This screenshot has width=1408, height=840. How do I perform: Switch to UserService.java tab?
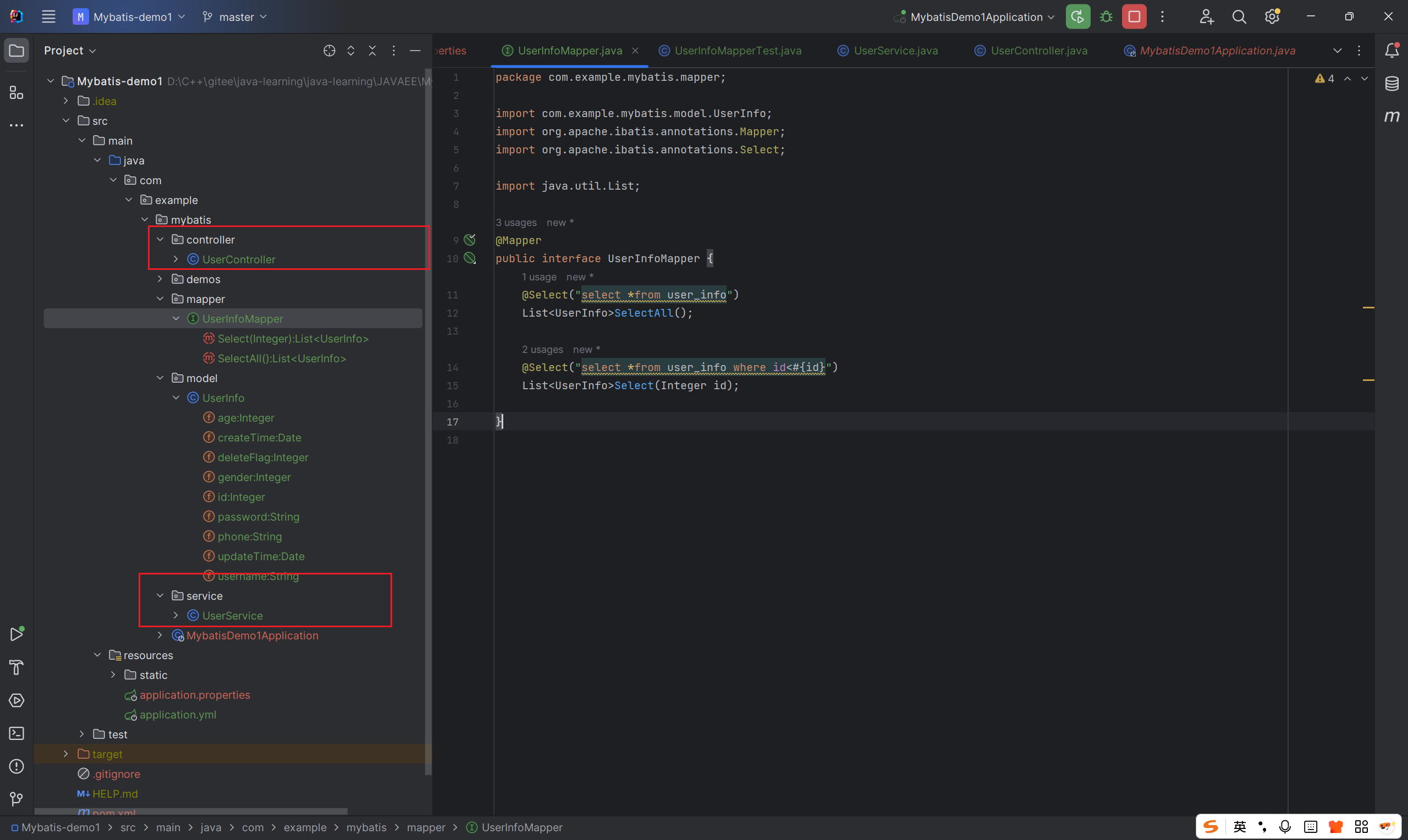pos(888,51)
